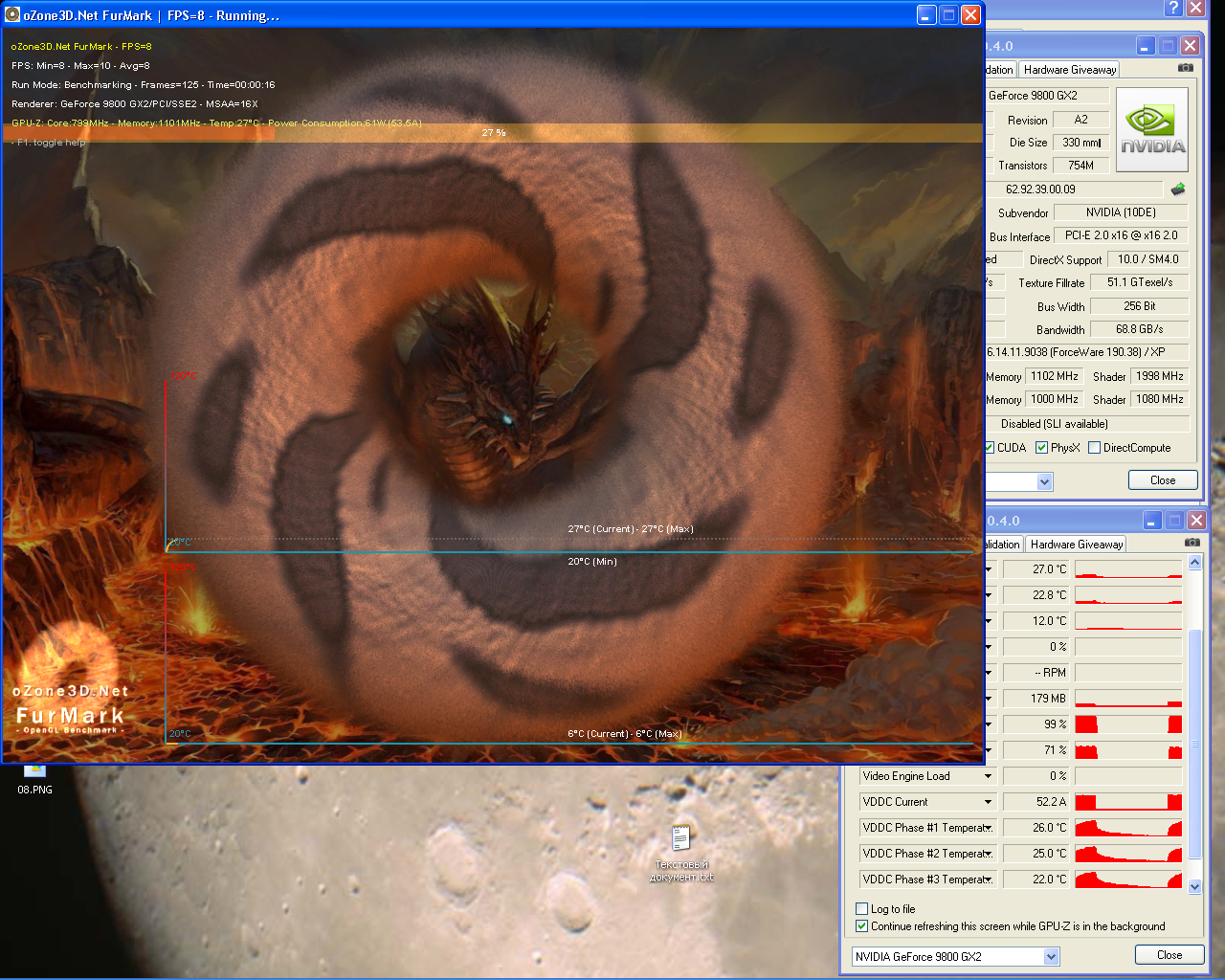The image size is (1225, 980).
Task: Click the -- RPM sensor reading
Action: [x=1036, y=673]
